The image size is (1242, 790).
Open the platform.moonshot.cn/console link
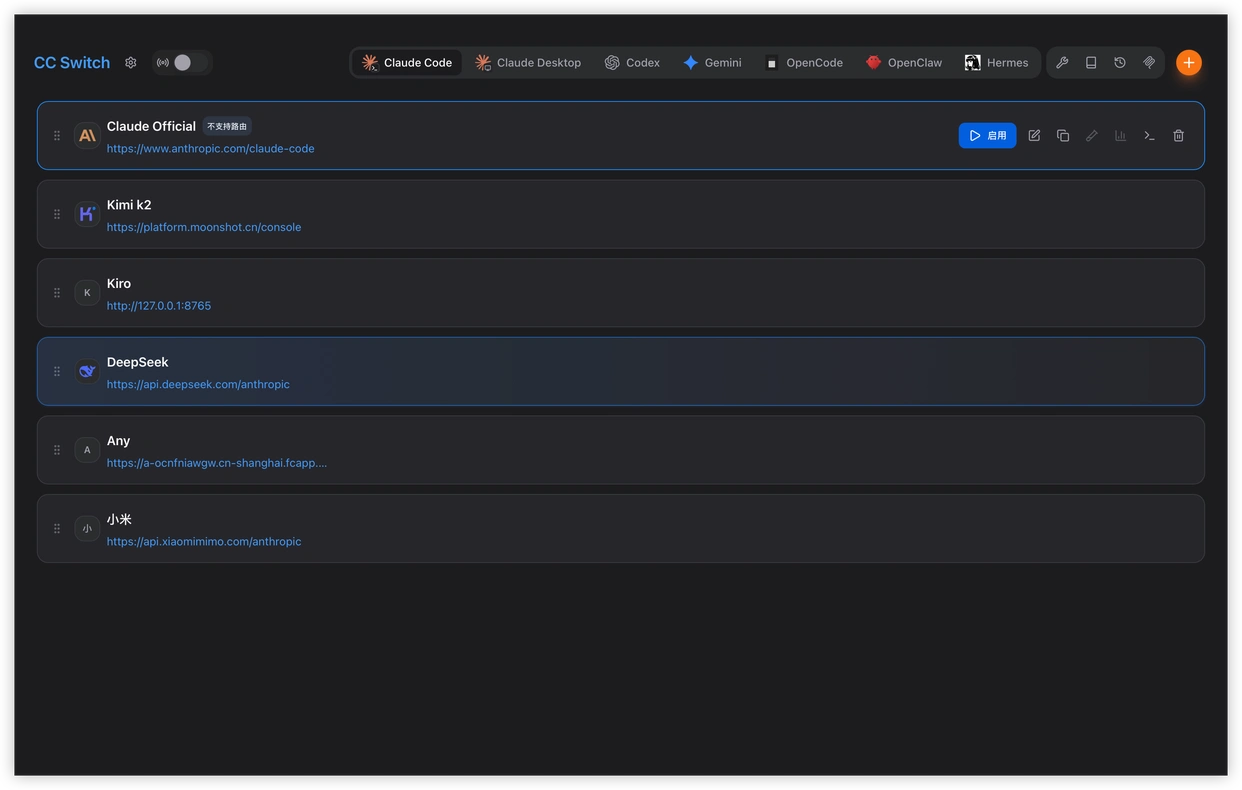204,227
